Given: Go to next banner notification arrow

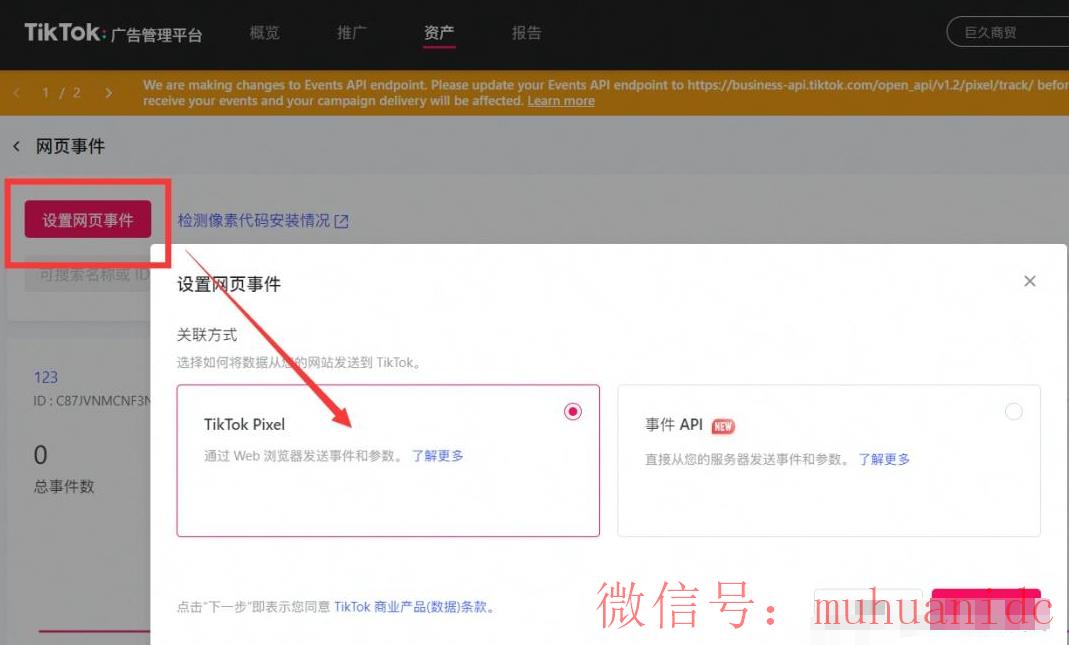Looking at the screenshot, I should [x=108, y=93].
